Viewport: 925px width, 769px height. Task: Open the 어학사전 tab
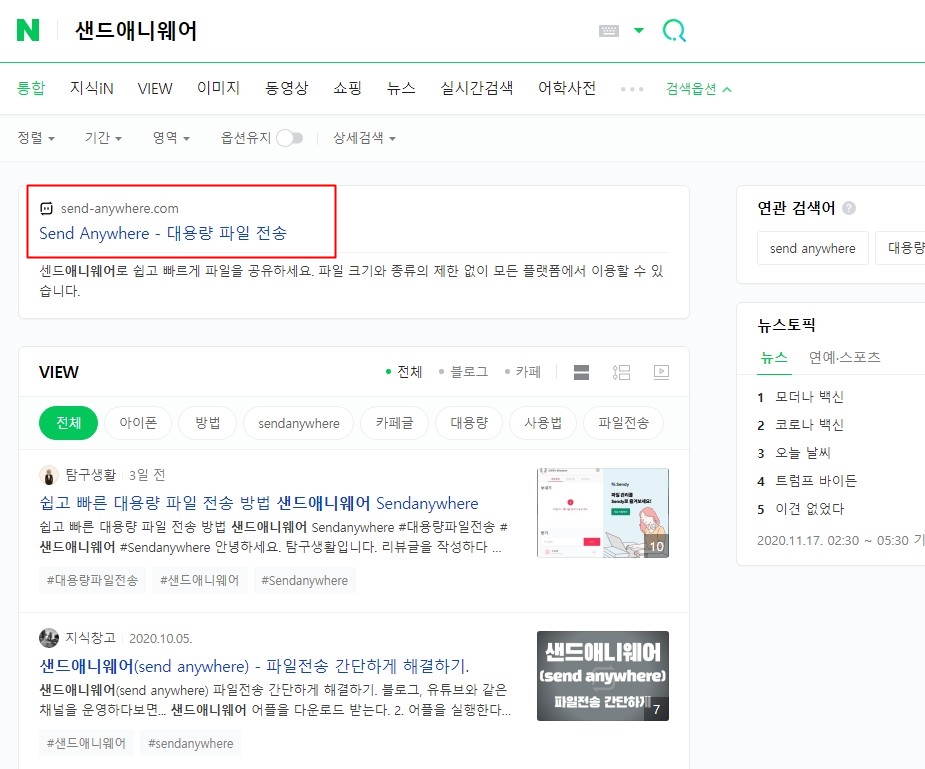pyautogui.click(x=567, y=88)
